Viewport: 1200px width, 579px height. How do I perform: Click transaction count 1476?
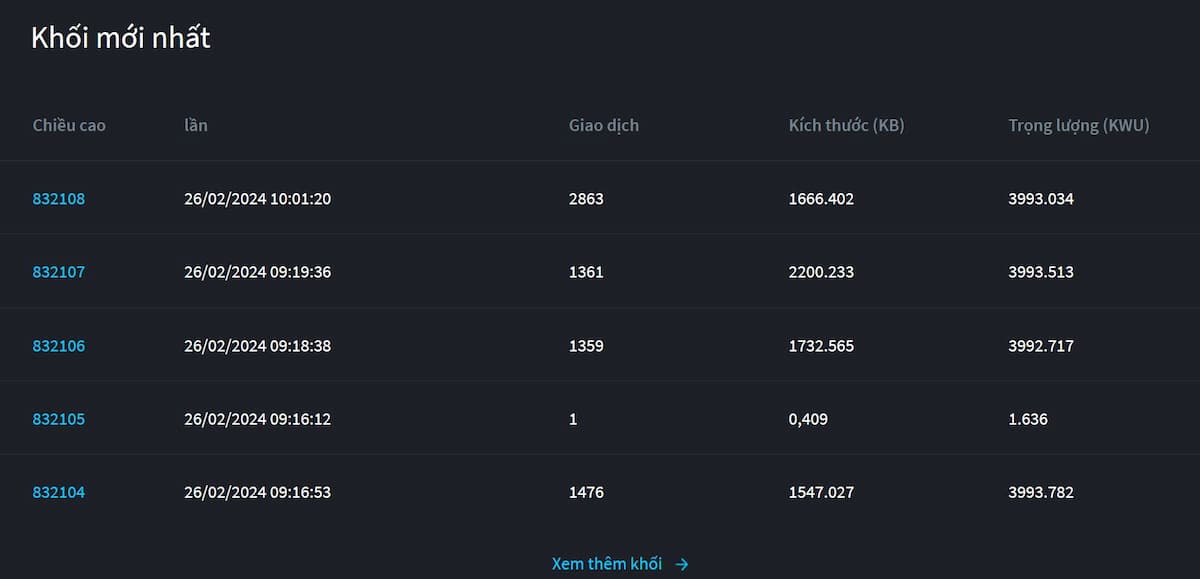click(x=586, y=493)
